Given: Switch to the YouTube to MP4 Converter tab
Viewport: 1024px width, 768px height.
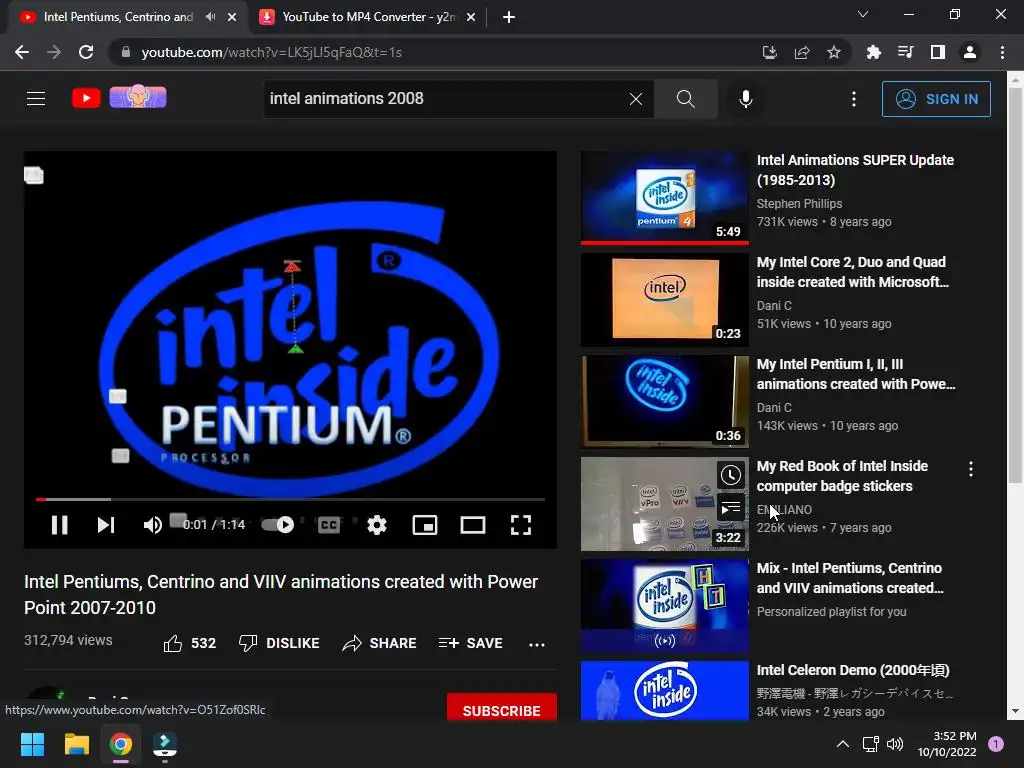Looking at the screenshot, I should (369, 17).
